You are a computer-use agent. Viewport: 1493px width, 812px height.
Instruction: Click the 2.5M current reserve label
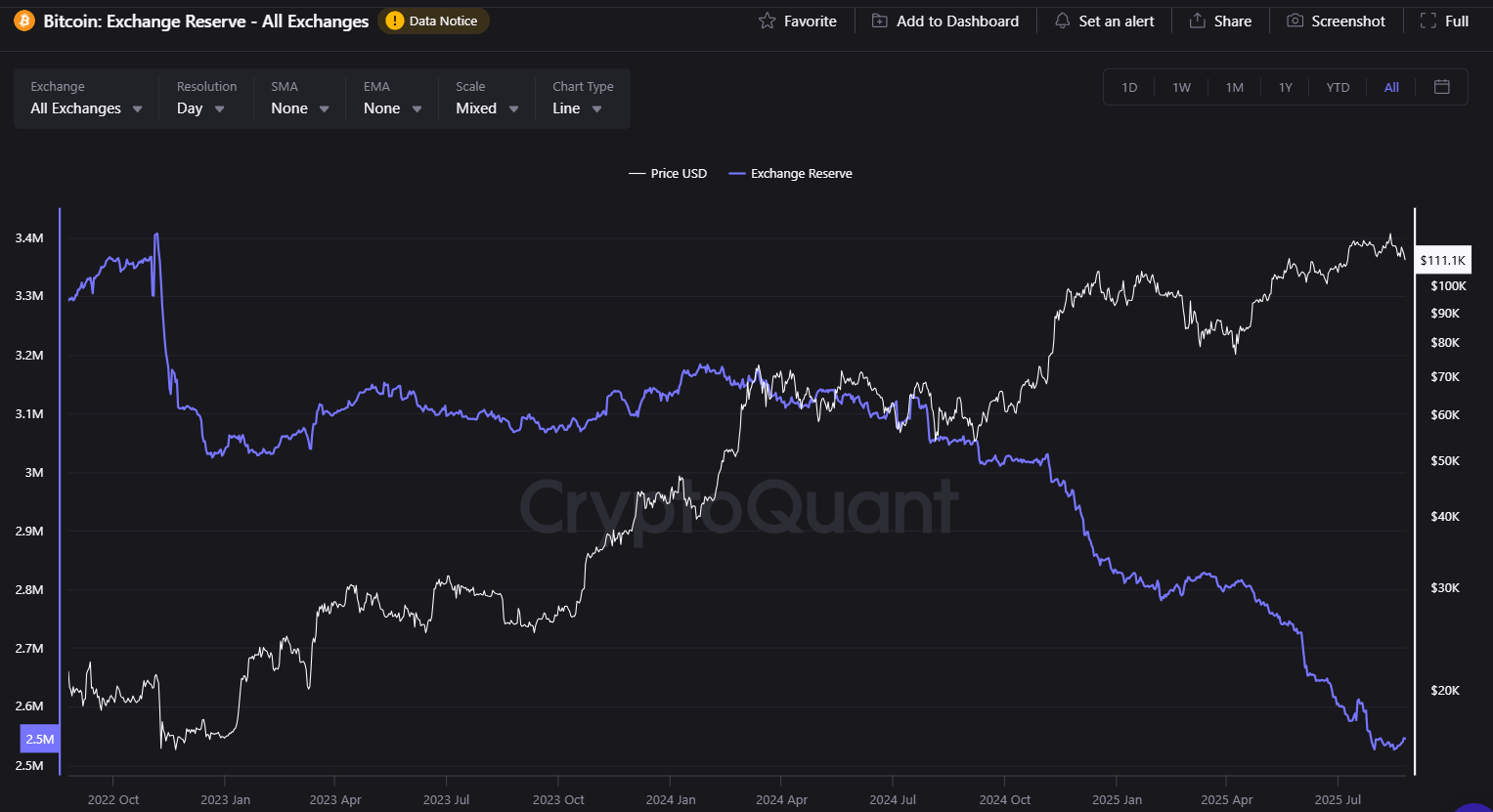click(40, 739)
